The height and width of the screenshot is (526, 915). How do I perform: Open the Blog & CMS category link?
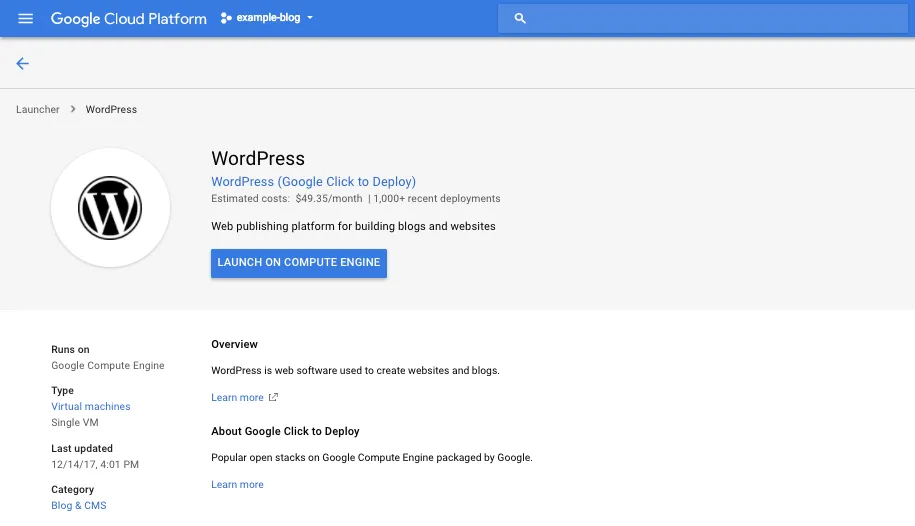click(79, 506)
